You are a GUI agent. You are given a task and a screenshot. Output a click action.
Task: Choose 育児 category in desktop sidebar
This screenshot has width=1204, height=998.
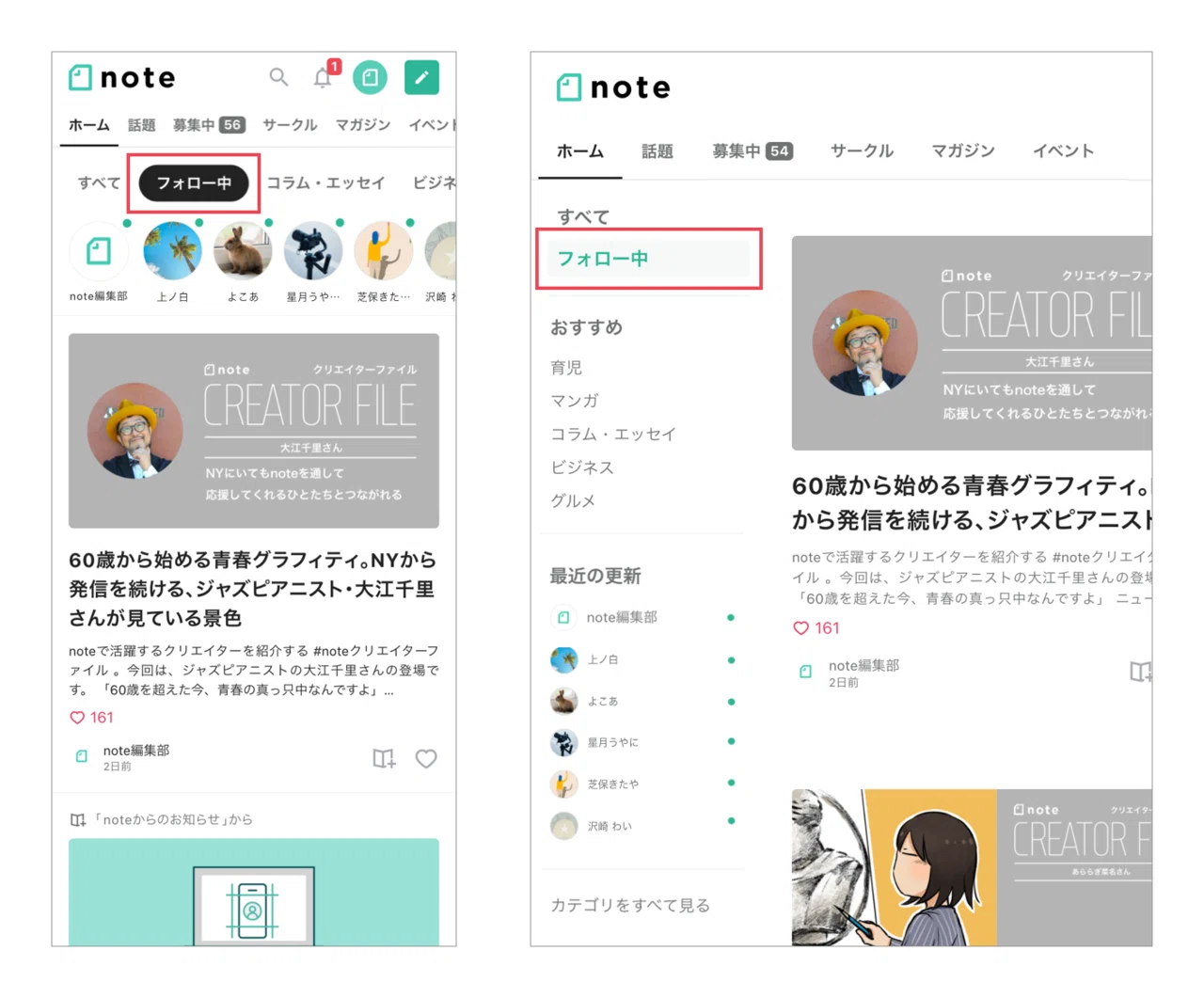pos(566,368)
